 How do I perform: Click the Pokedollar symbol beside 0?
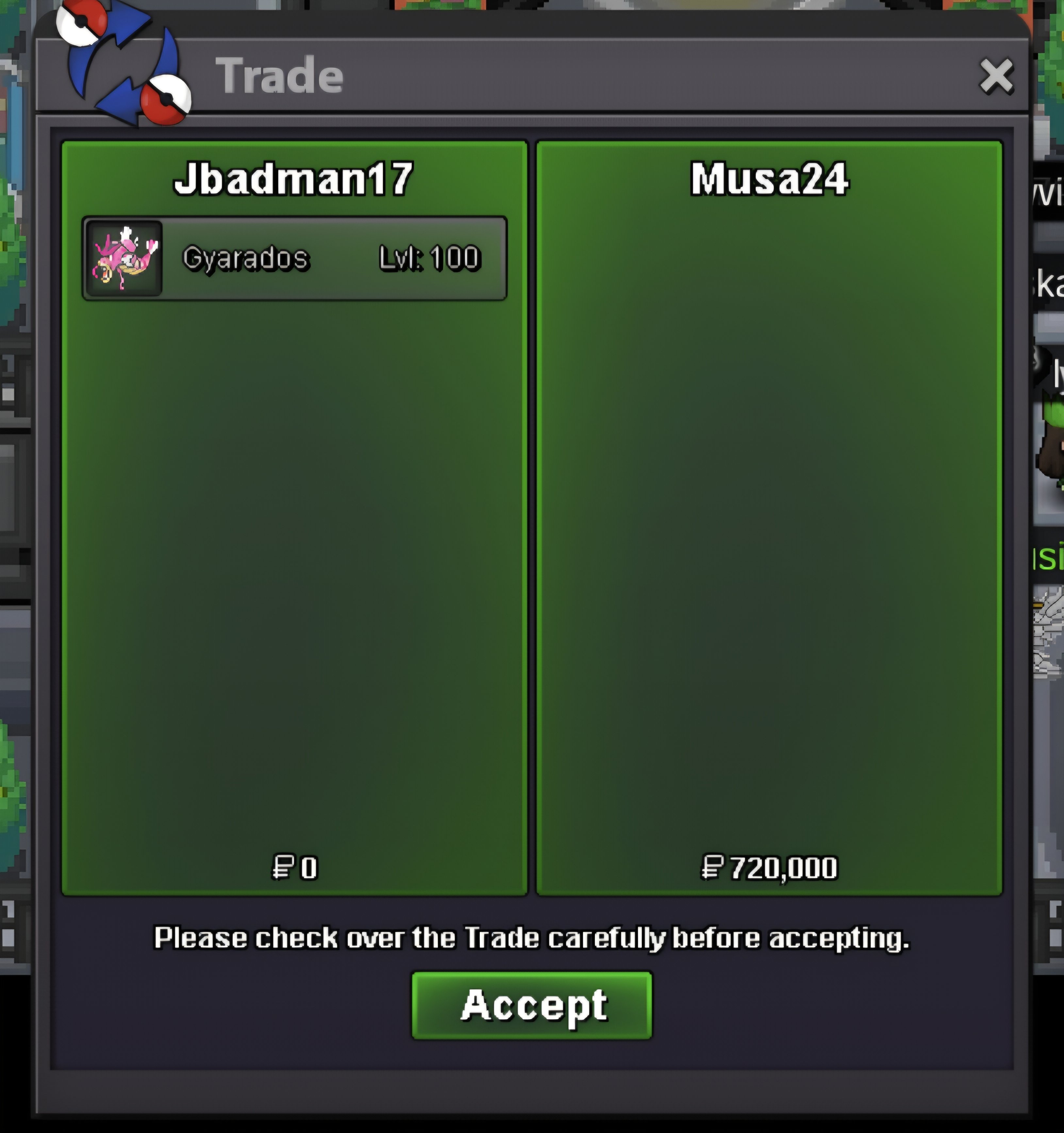(283, 867)
